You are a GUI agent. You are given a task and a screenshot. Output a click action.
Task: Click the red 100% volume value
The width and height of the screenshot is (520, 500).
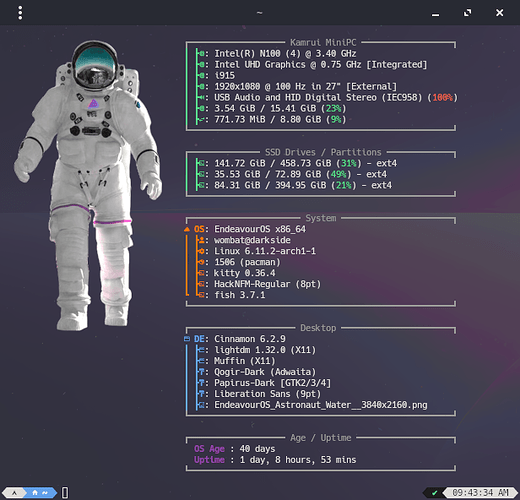(443, 97)
